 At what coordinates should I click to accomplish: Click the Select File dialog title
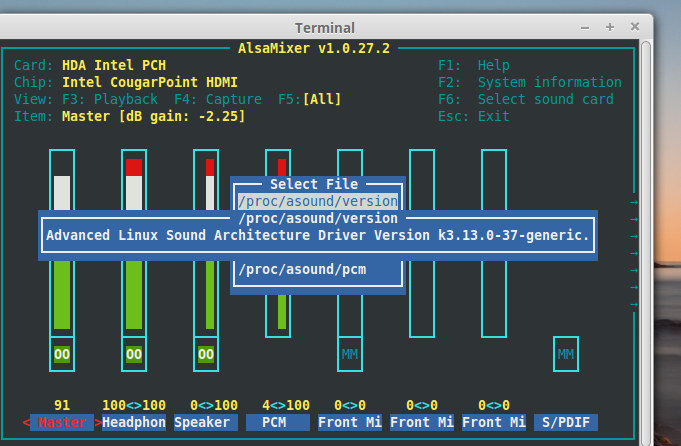tap(314, 184)
